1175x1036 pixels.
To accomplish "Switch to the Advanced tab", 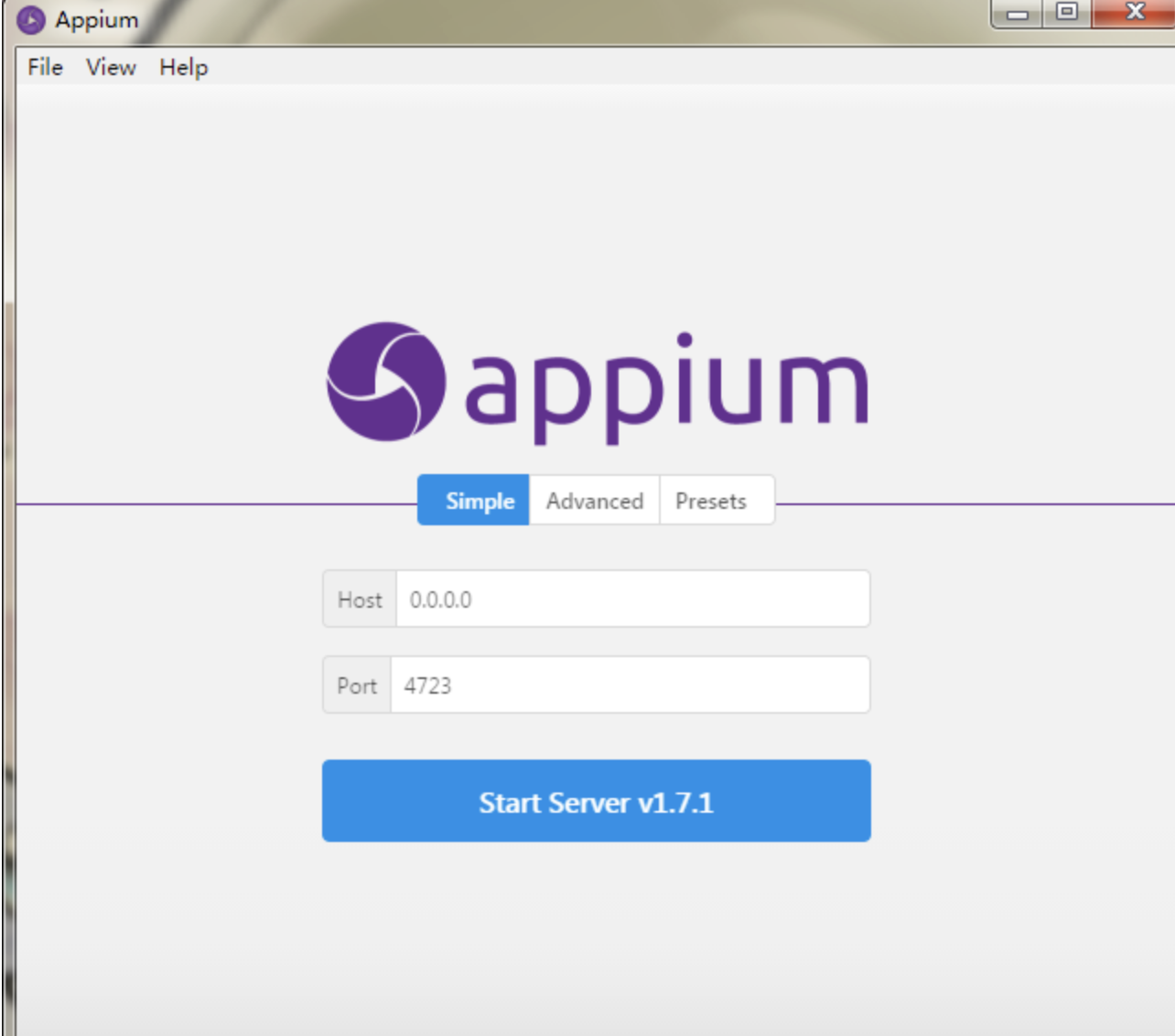I will tap(595, 500).
